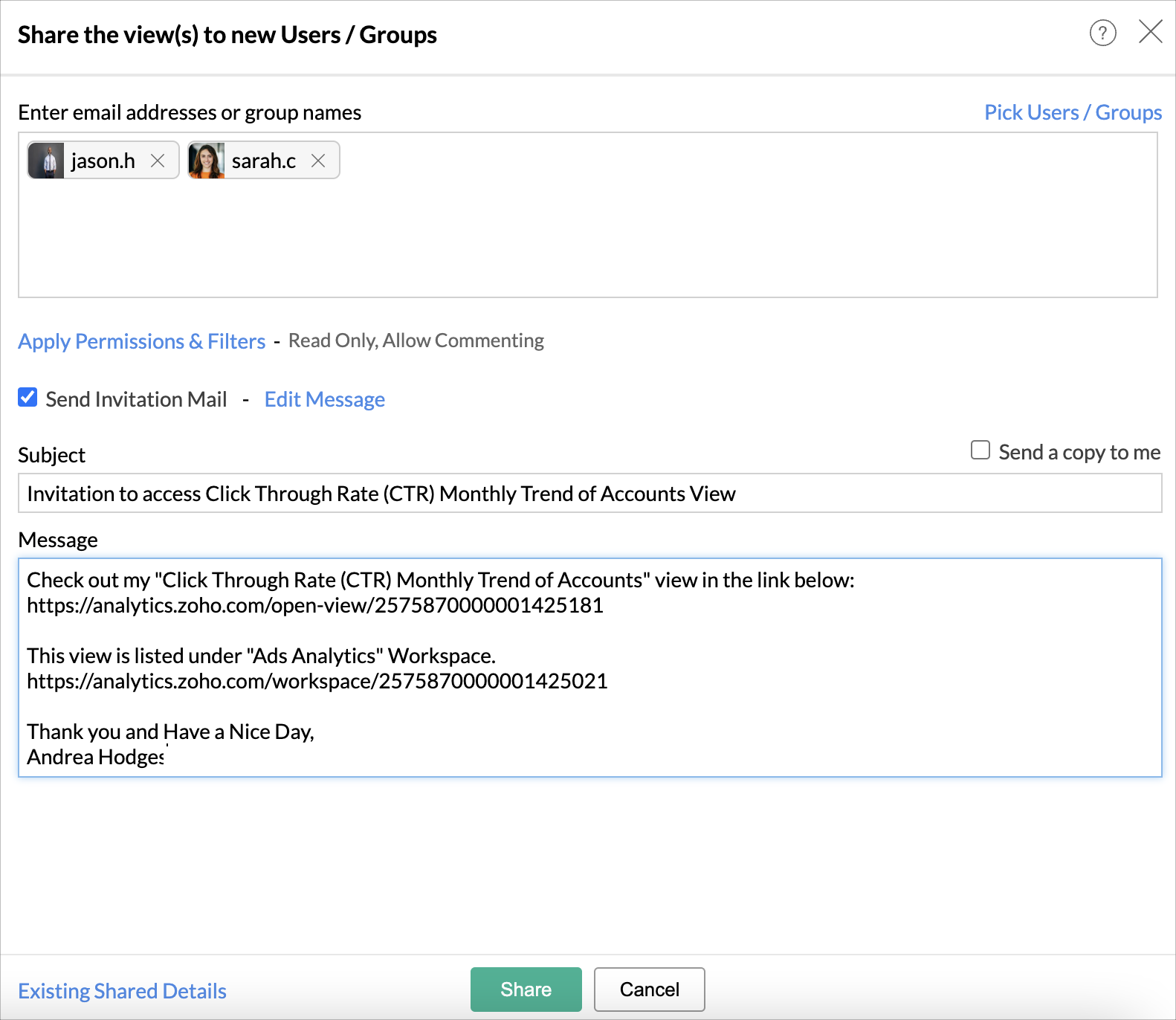The height and width of the screenshot is (1020, 1176).
Task: Click empty area of email addresses box
Action: click(x=587, y=238)
